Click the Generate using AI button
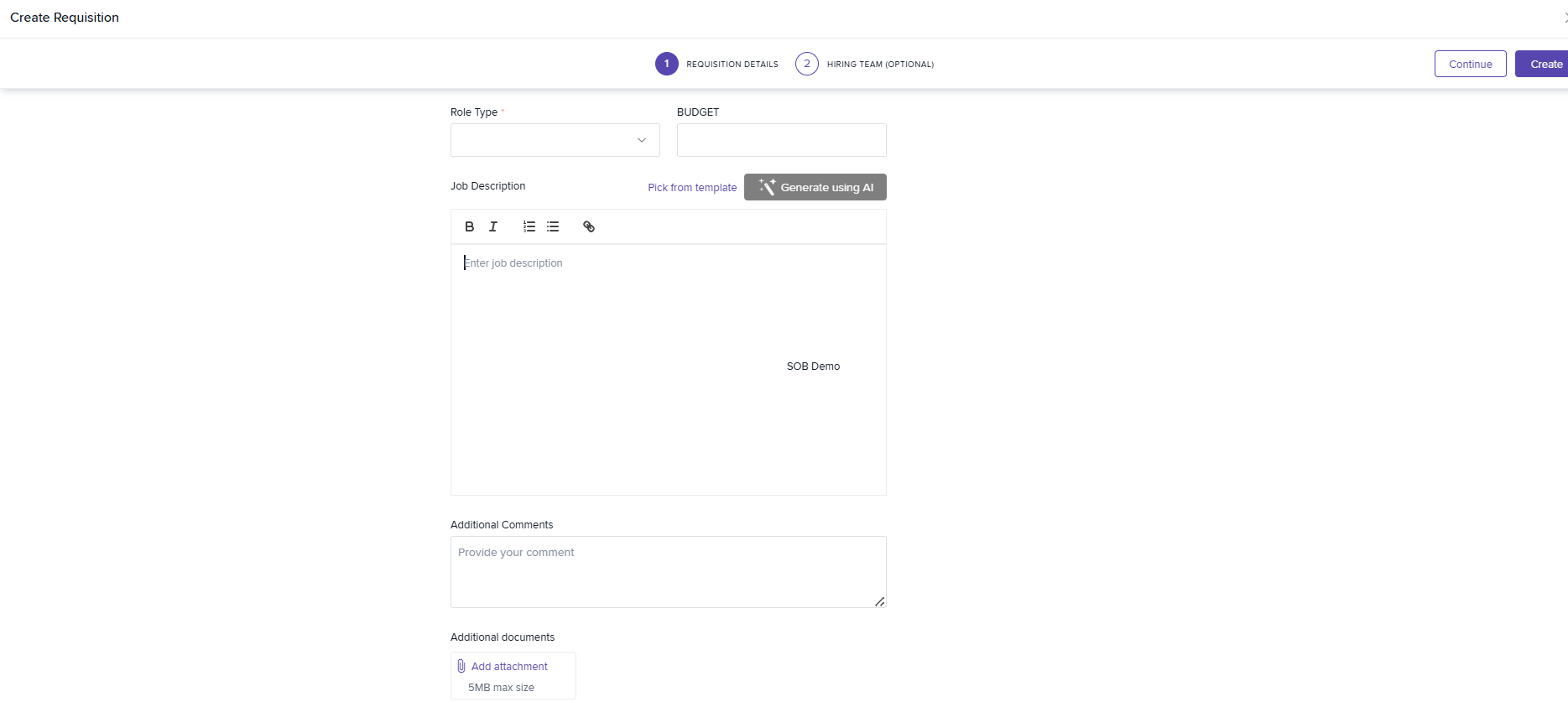This screenshot has height=702, width=1568. [815, 187]
